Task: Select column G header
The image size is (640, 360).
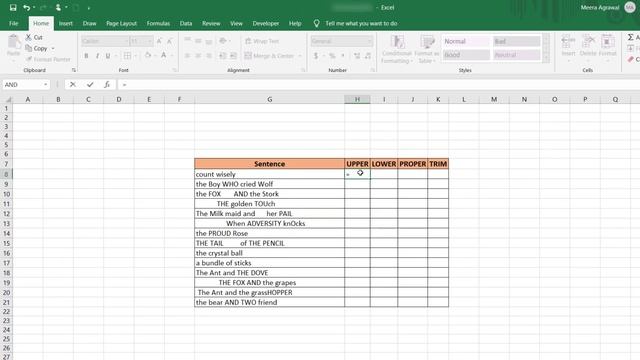Action: tap(269, 100)
